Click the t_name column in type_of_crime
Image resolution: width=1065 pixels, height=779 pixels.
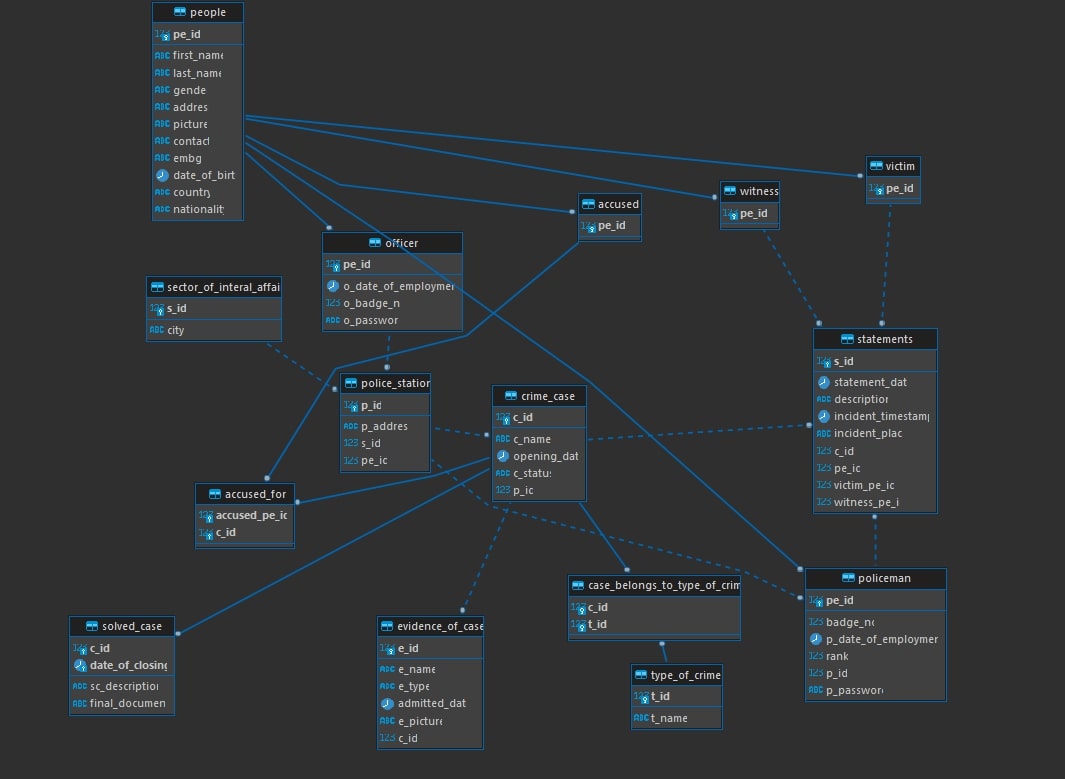point(669,718)
